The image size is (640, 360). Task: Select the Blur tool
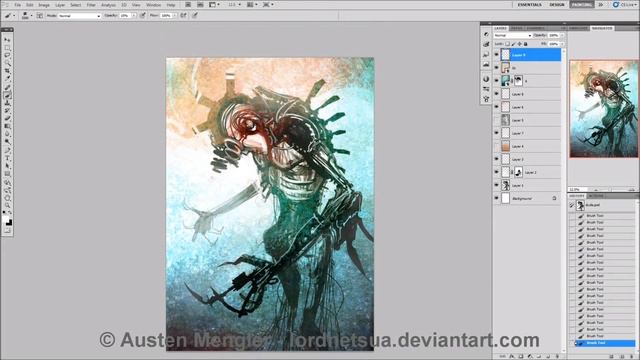tap(7, 134)
